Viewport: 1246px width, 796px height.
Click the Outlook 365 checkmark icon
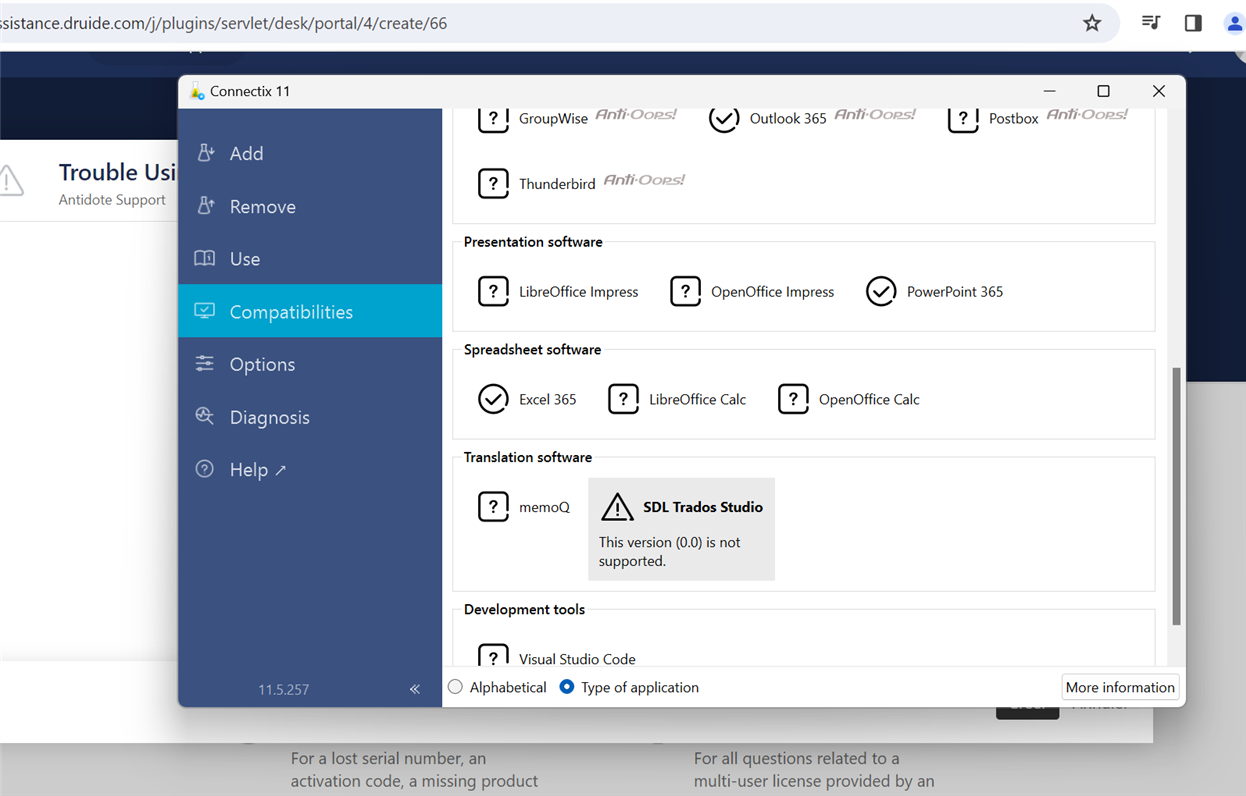724,119
